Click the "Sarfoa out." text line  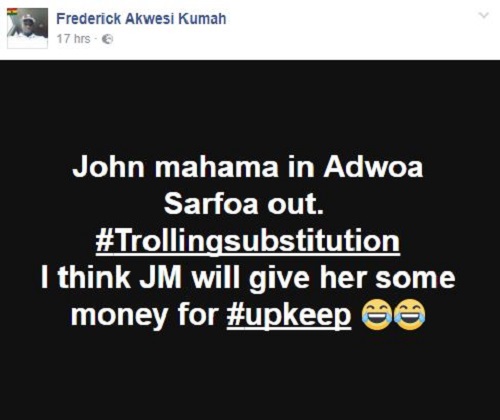point(244,204)
